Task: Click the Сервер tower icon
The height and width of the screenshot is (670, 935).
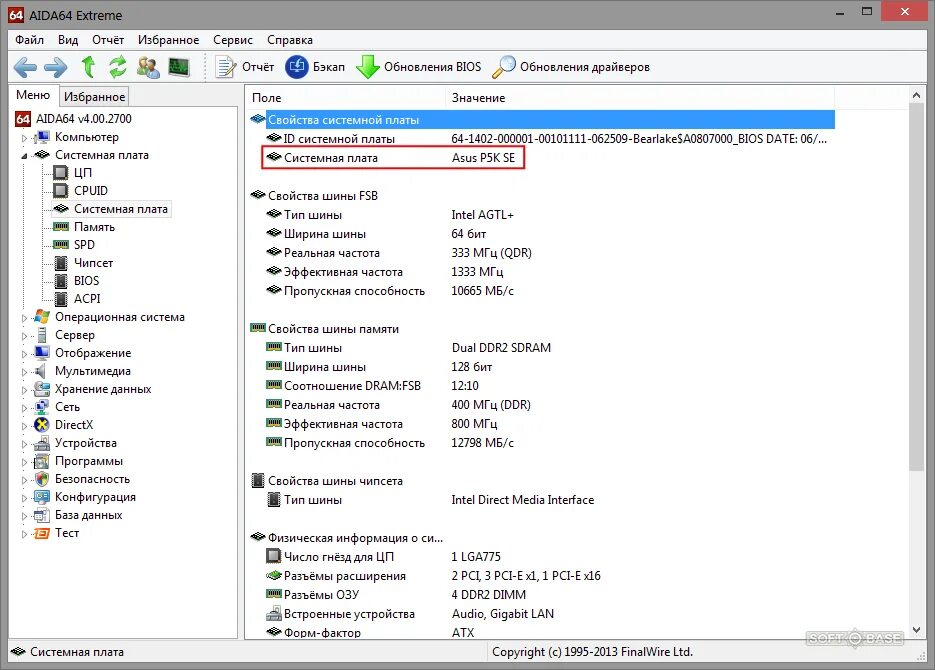Action: (x=42, y=335)
